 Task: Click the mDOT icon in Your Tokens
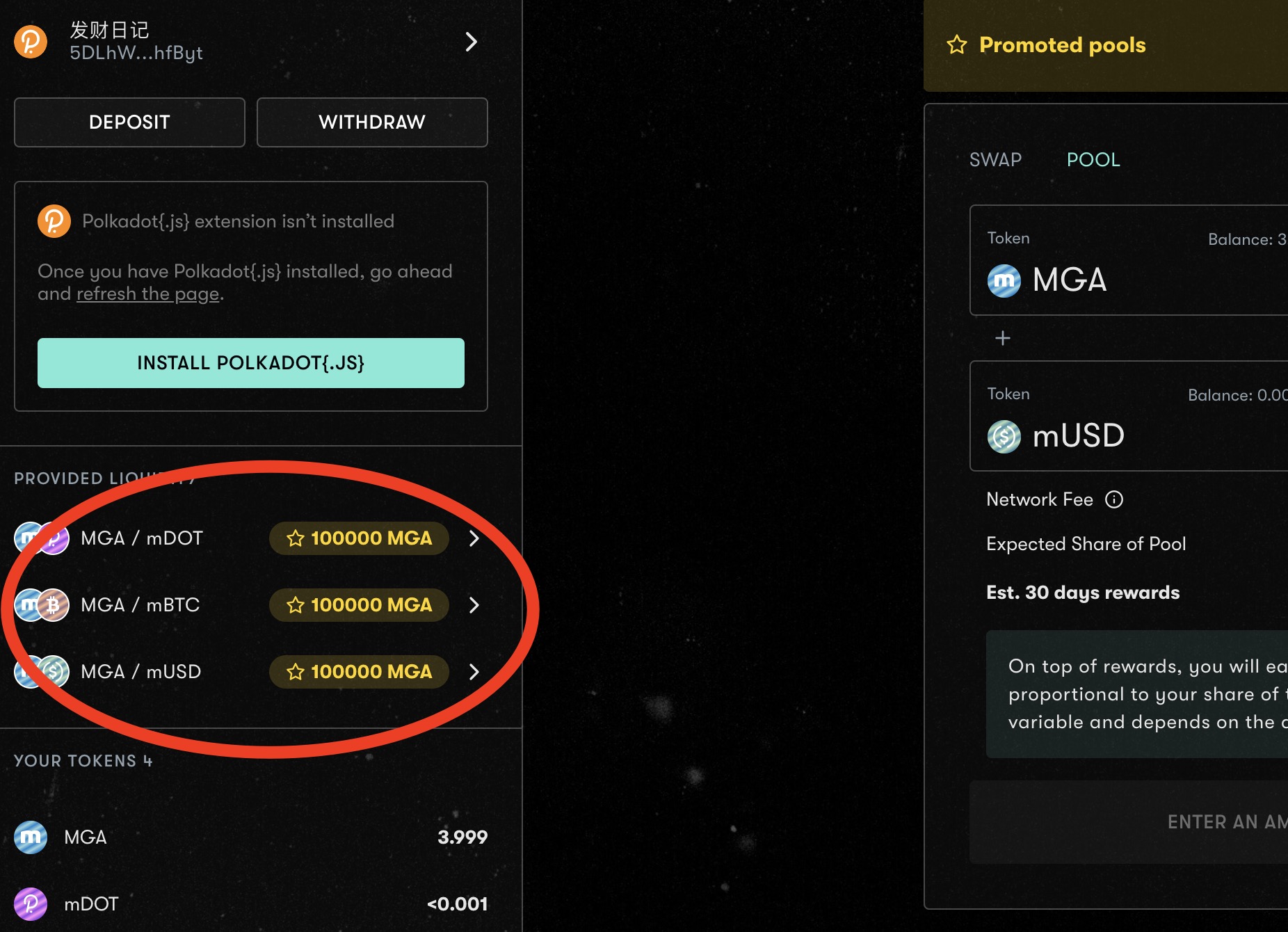click(x=31, y=903)
